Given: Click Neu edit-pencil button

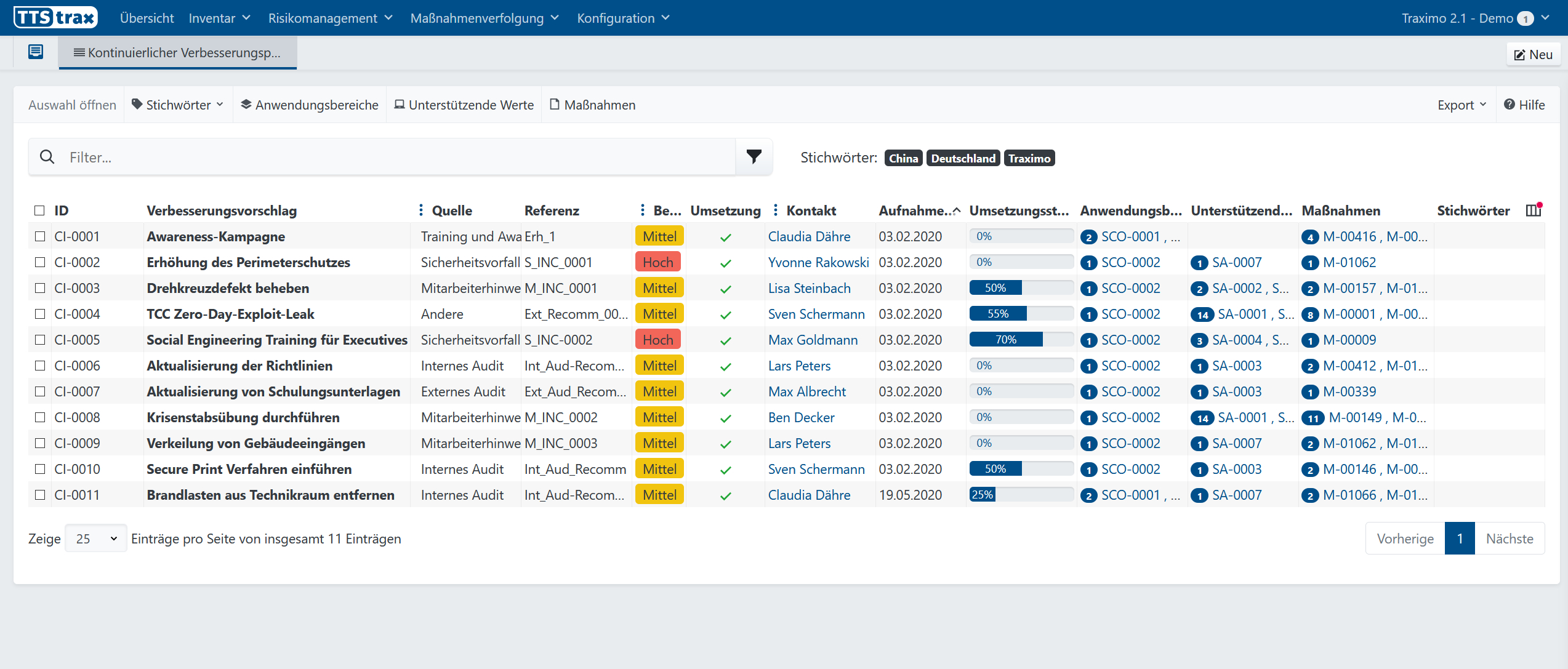Looking at the screenshot, I should point(1533,54).
